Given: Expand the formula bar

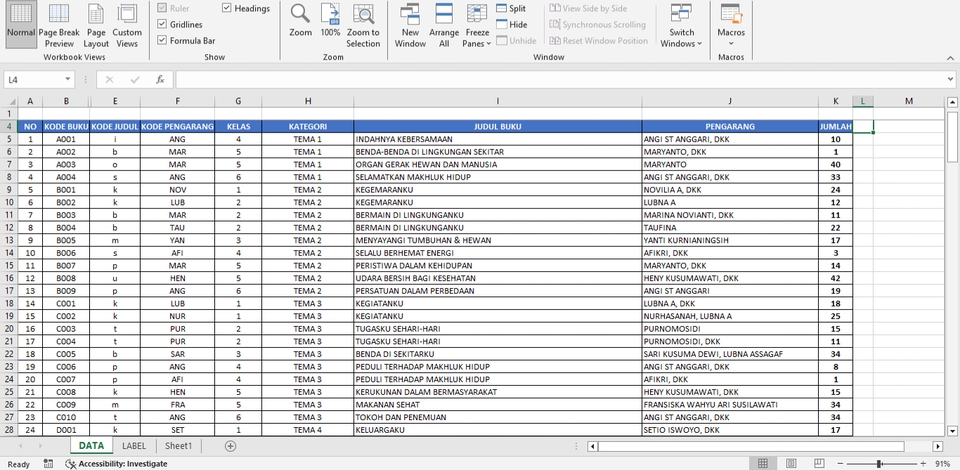Looking at the screenshot, I should click(950, 80).
